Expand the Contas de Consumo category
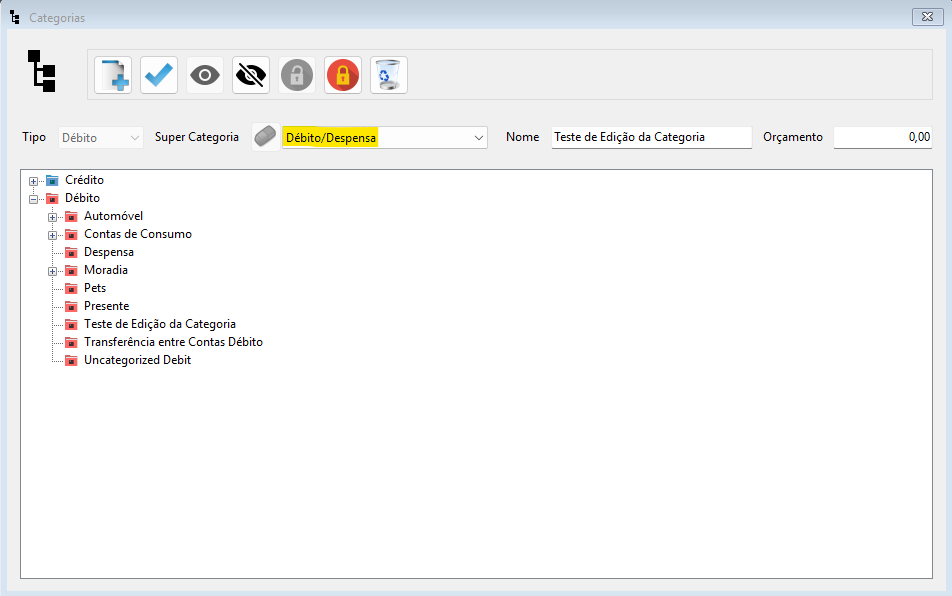952x596 pixels. [53, 235]
